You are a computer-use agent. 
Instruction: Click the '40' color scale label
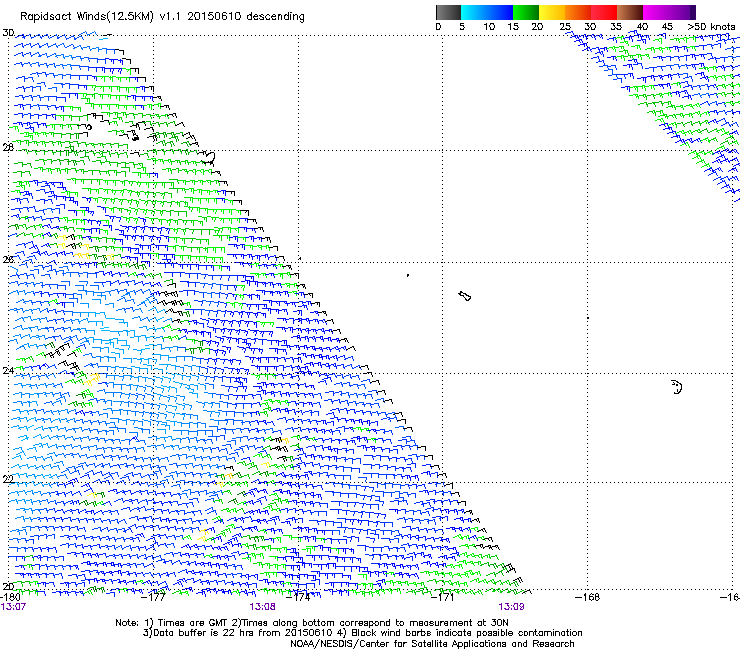tap(642, 27)
